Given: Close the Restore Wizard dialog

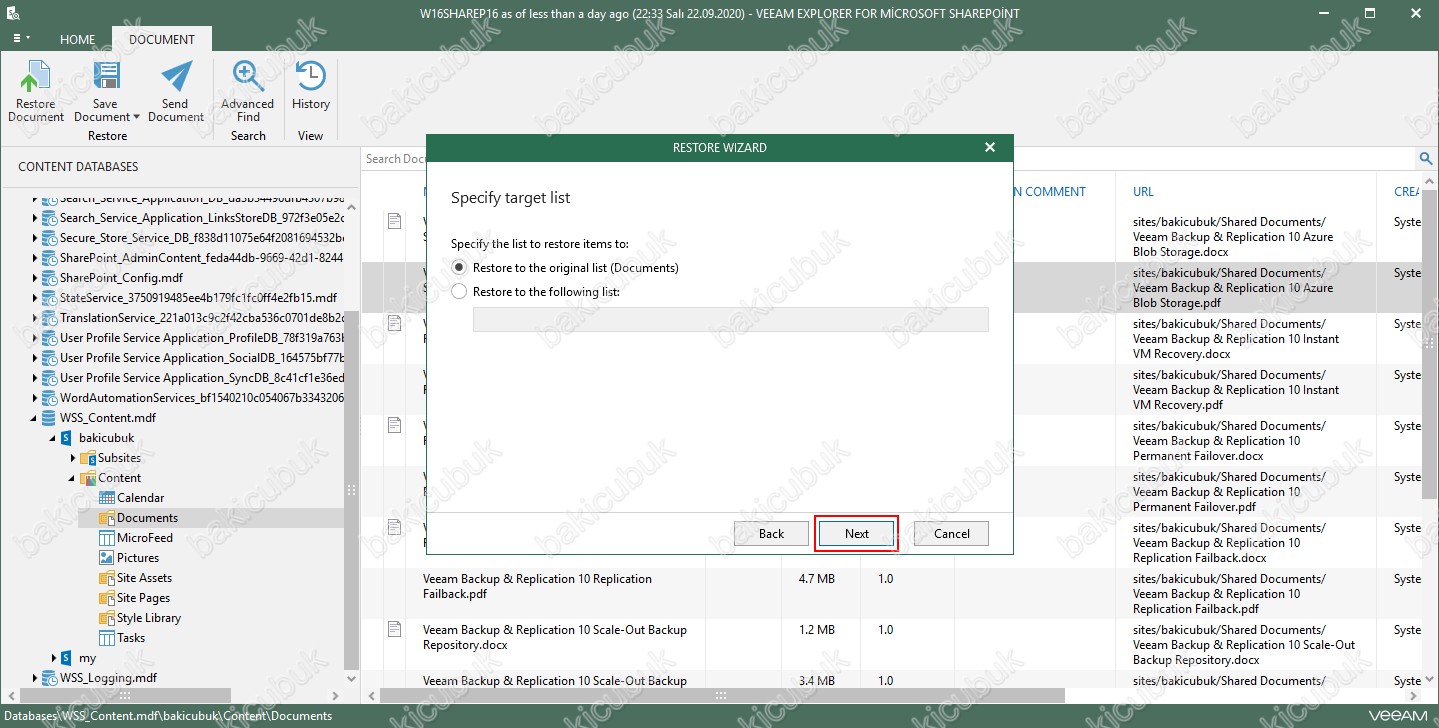Looking at the screenshot, I should (990, 147).
